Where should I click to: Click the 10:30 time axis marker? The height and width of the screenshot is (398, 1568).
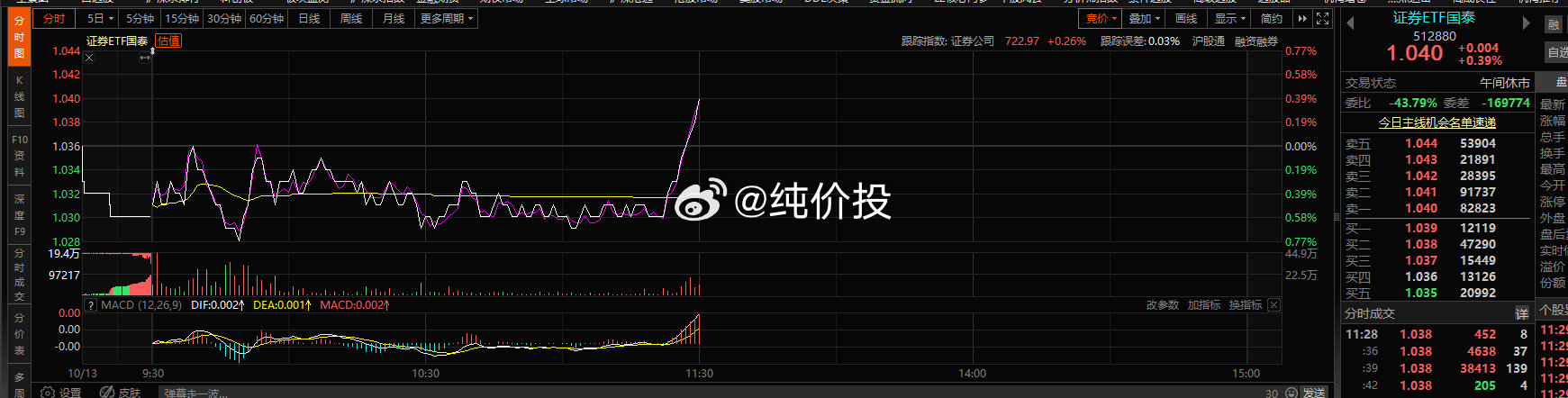coord(426,373)
